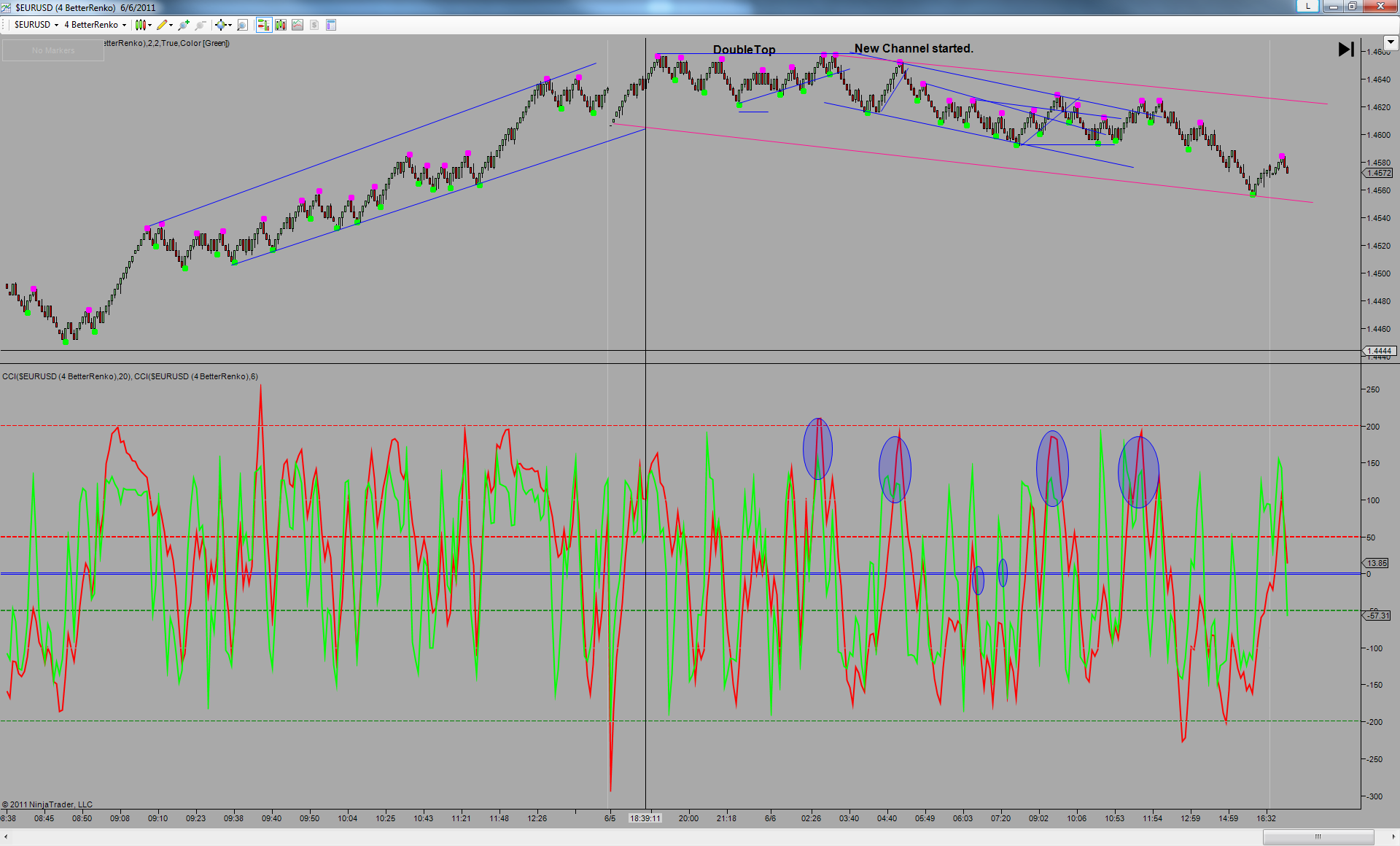Click the 'New Channel started.' annotation
This screenshot has width=1400, height=846.
click(914, 48)
